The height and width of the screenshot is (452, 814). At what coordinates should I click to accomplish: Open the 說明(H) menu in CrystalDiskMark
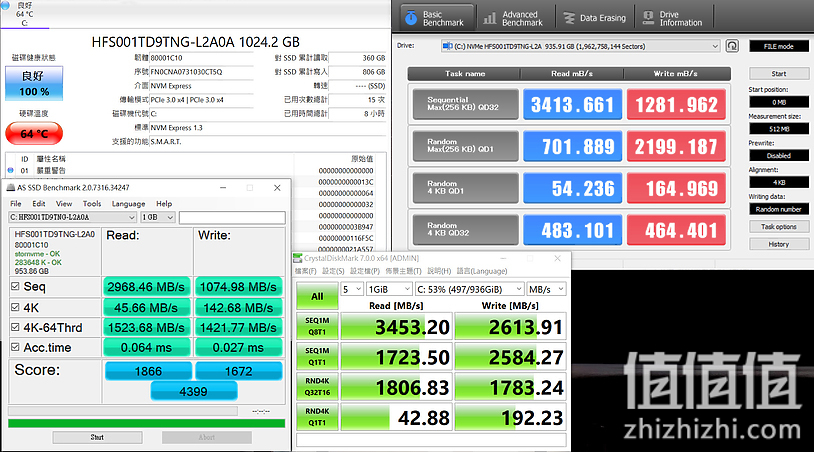pyautogui.click(x=439, y=271)
